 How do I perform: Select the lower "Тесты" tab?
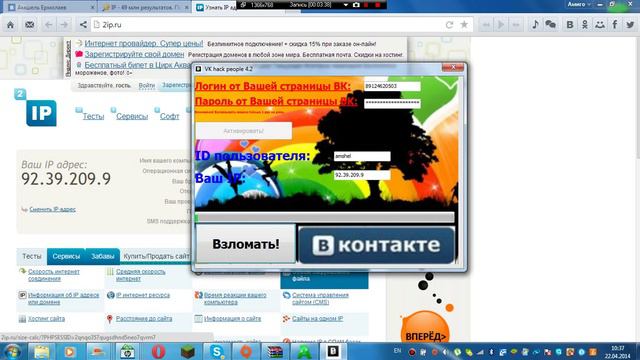click(32, 256)
